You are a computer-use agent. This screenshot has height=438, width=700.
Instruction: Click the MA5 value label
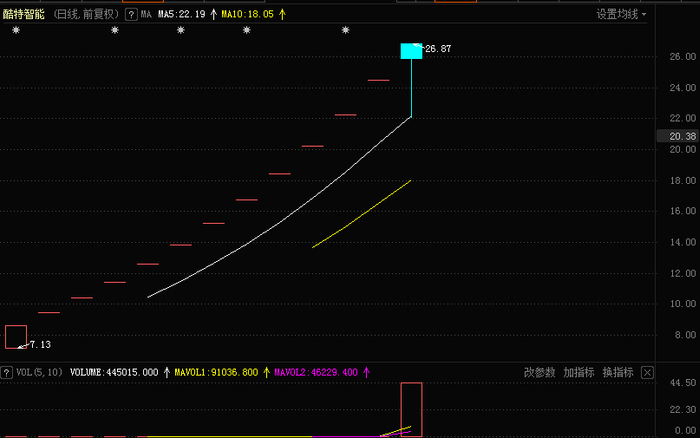(182, 15)
